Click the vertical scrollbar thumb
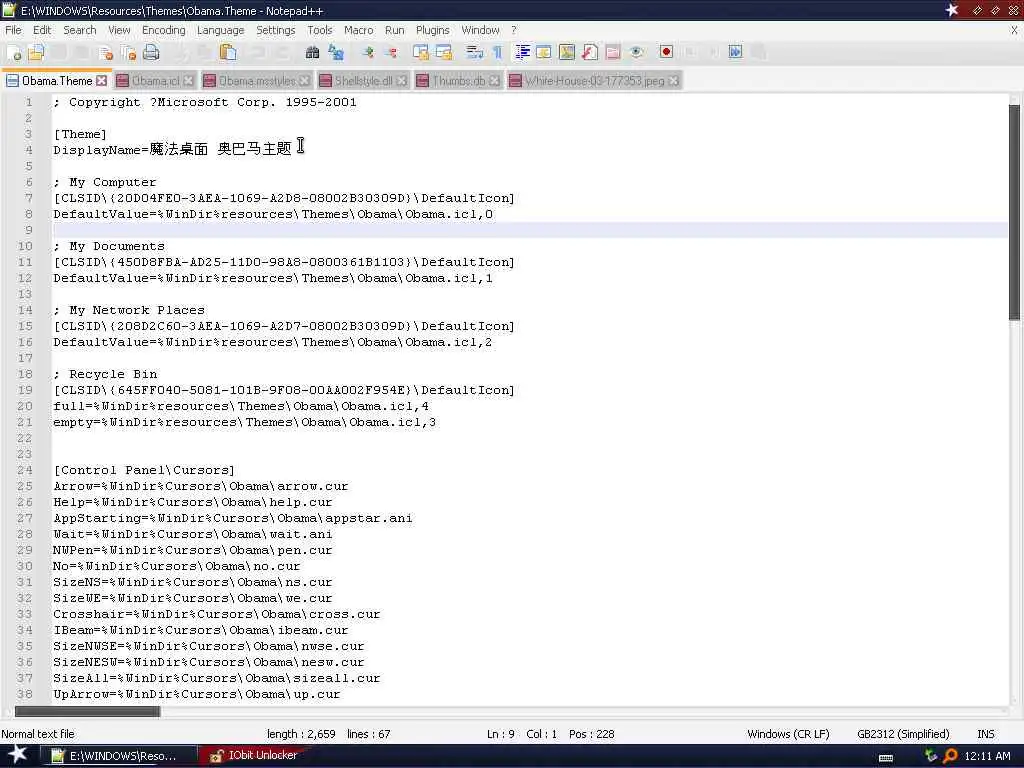The height and width of the screenshot is (768, 1024). (1014, 212)
